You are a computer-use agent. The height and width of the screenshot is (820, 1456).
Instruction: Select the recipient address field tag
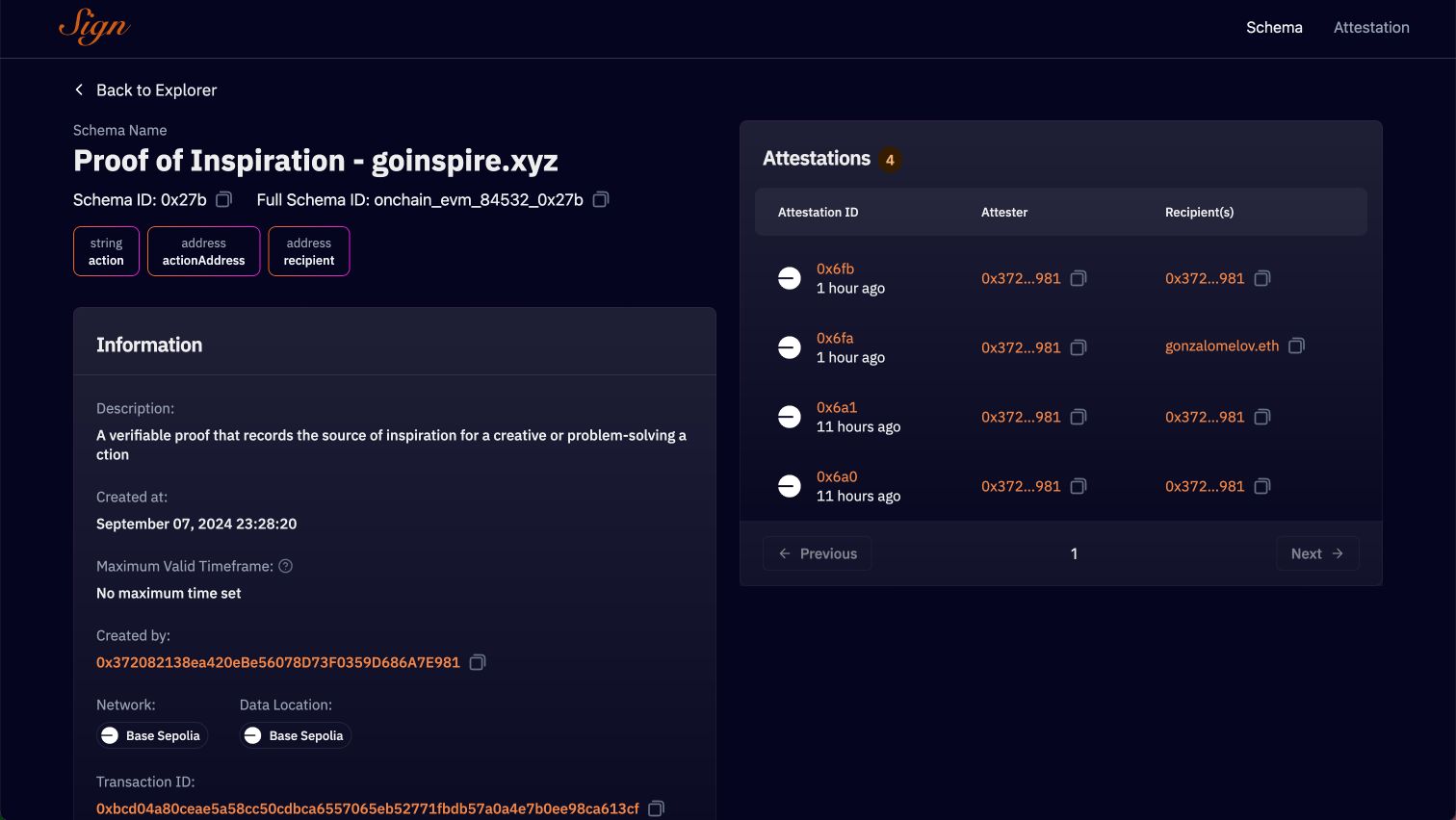click(x=309, y=251)
